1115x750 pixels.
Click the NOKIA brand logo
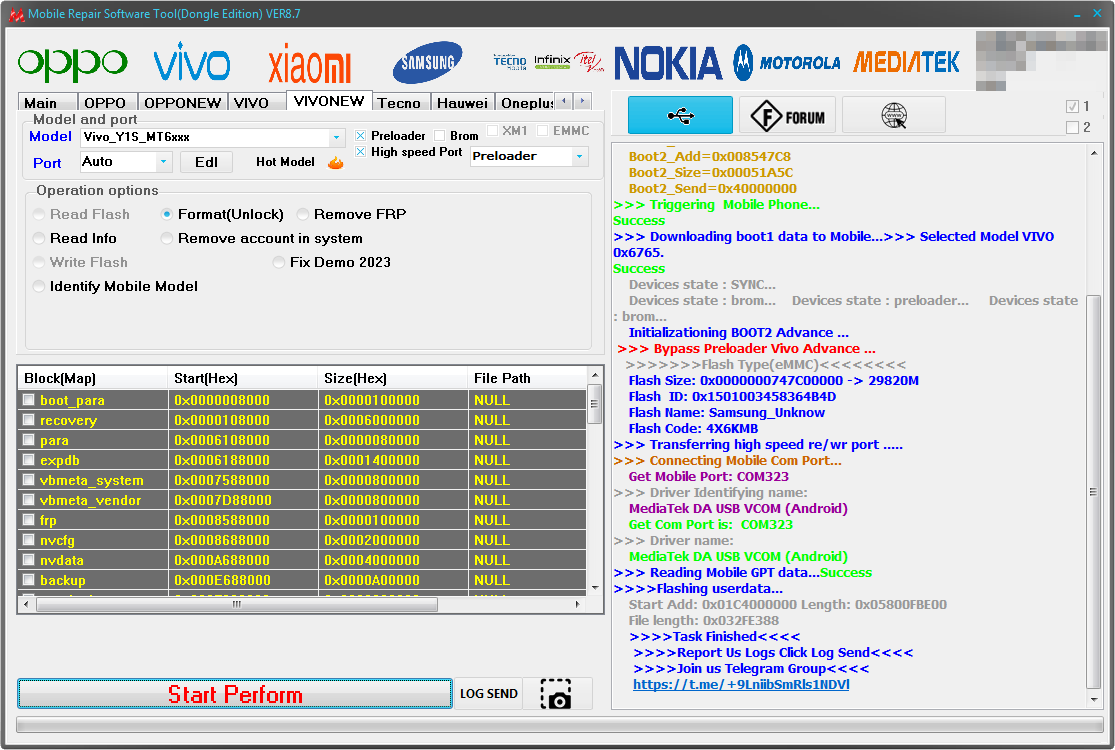pyautogui.click(x=668, y=63)
